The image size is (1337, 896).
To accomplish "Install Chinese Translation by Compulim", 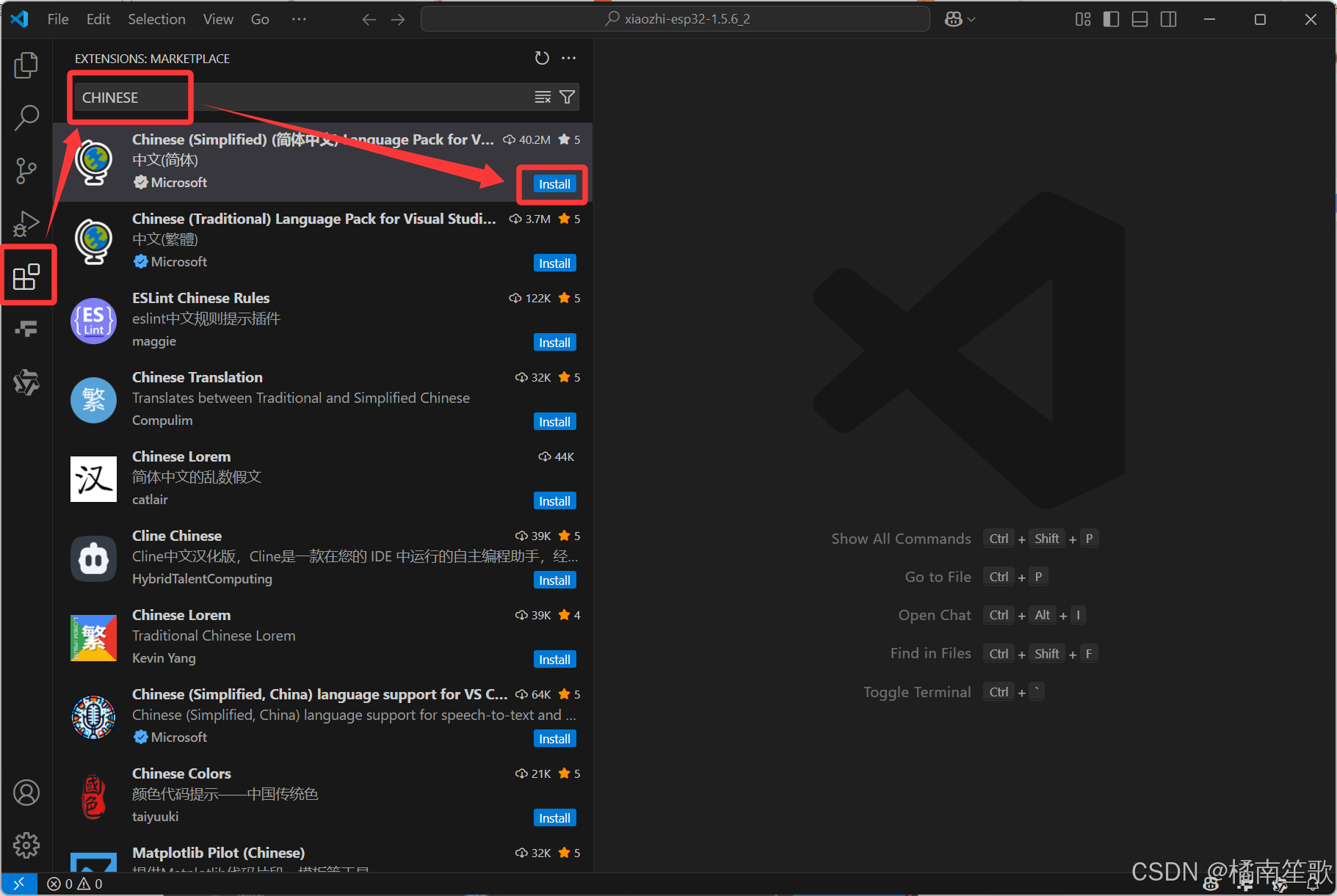I will pos(554,422).
